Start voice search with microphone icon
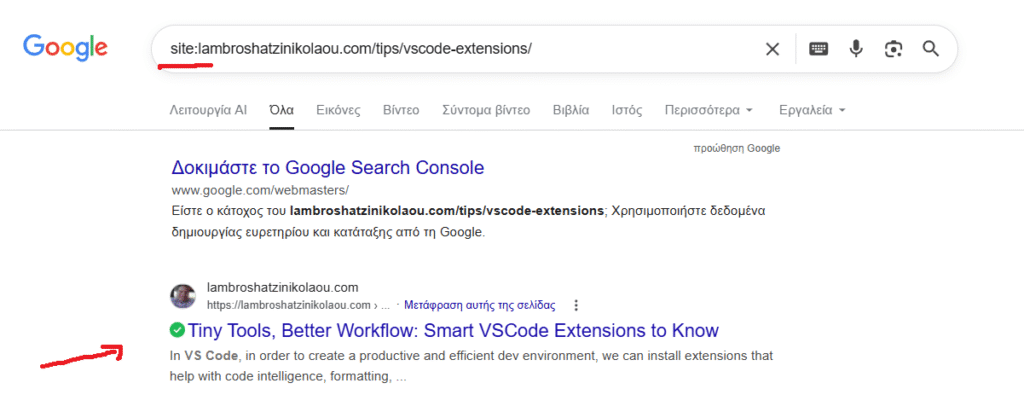This screenshot has height=418, width=1024. [856, 49]
